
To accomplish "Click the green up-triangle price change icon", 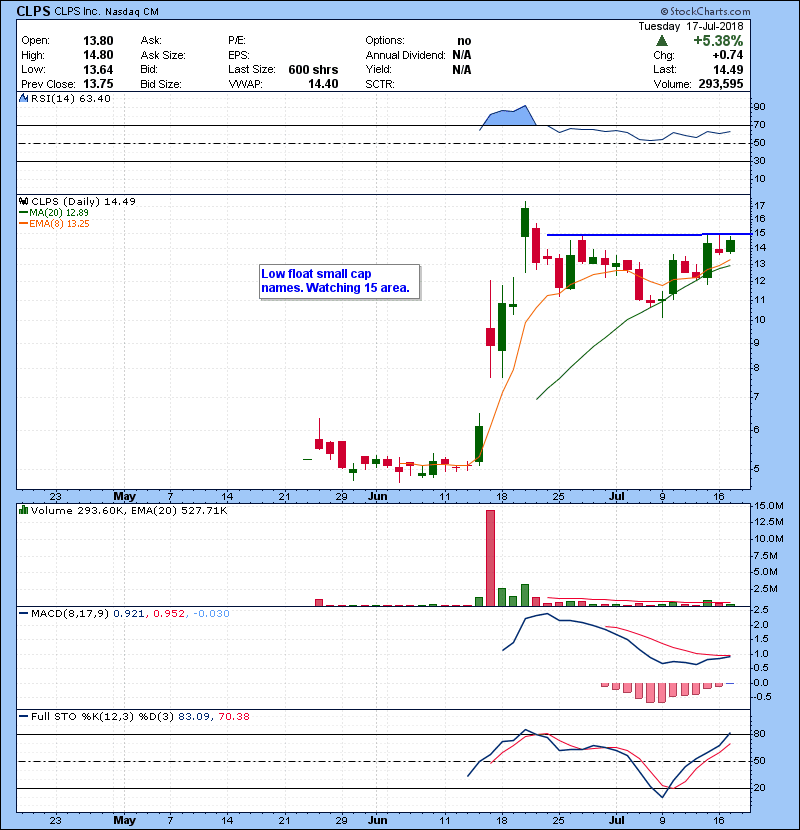I will click(x=661, y=41).
